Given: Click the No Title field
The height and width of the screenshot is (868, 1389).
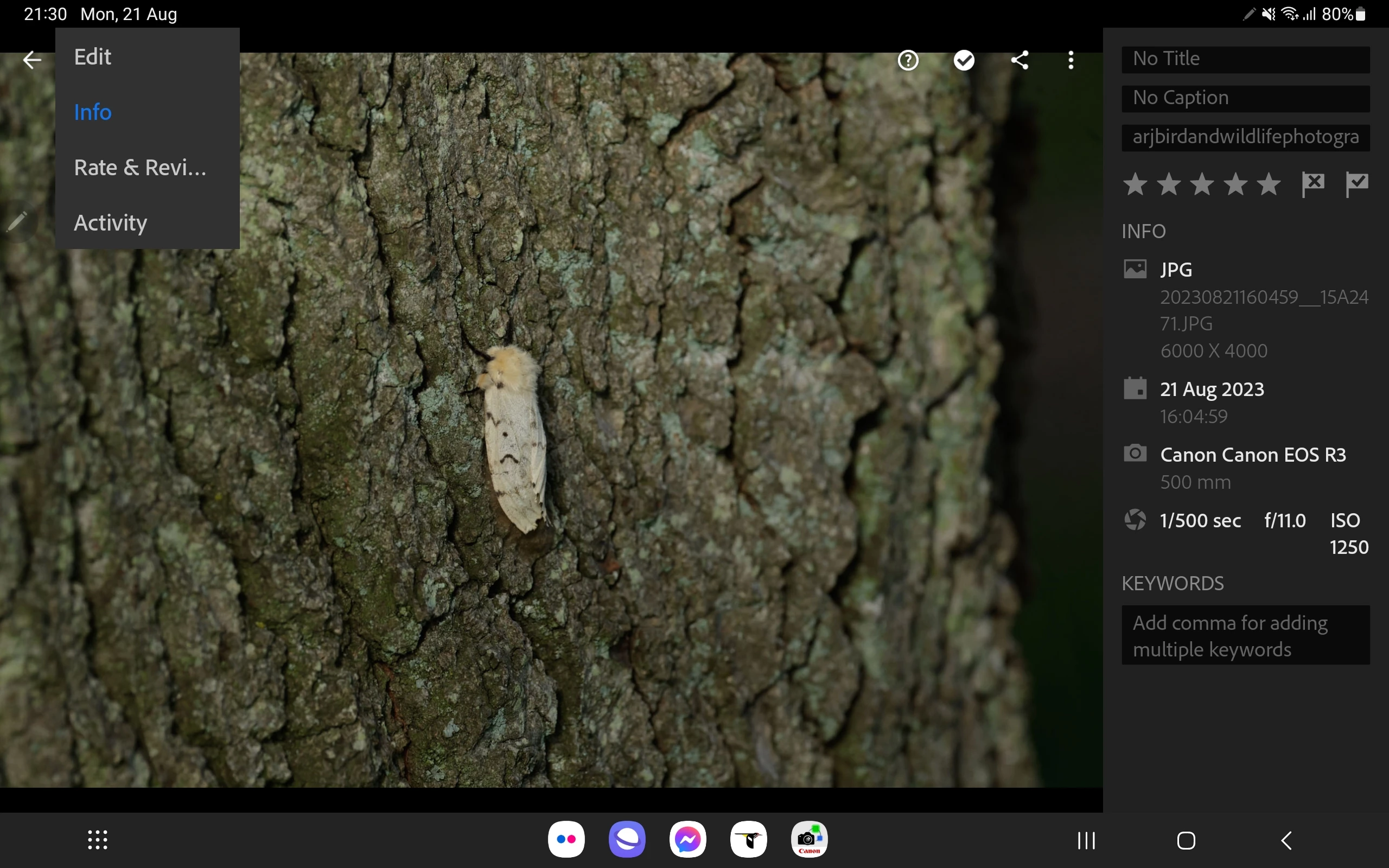Looking at the screenshot, I should tap(1246, 59).
